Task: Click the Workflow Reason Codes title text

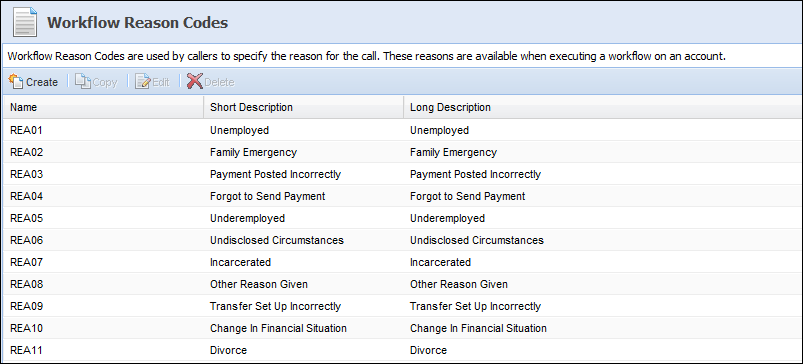Action: pyautogui.click(x=138, y=23)
